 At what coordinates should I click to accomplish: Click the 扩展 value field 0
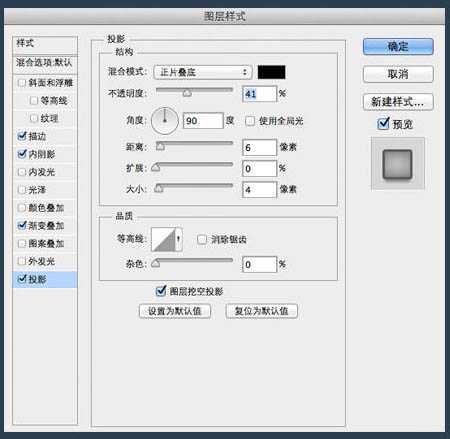point(259,169)
